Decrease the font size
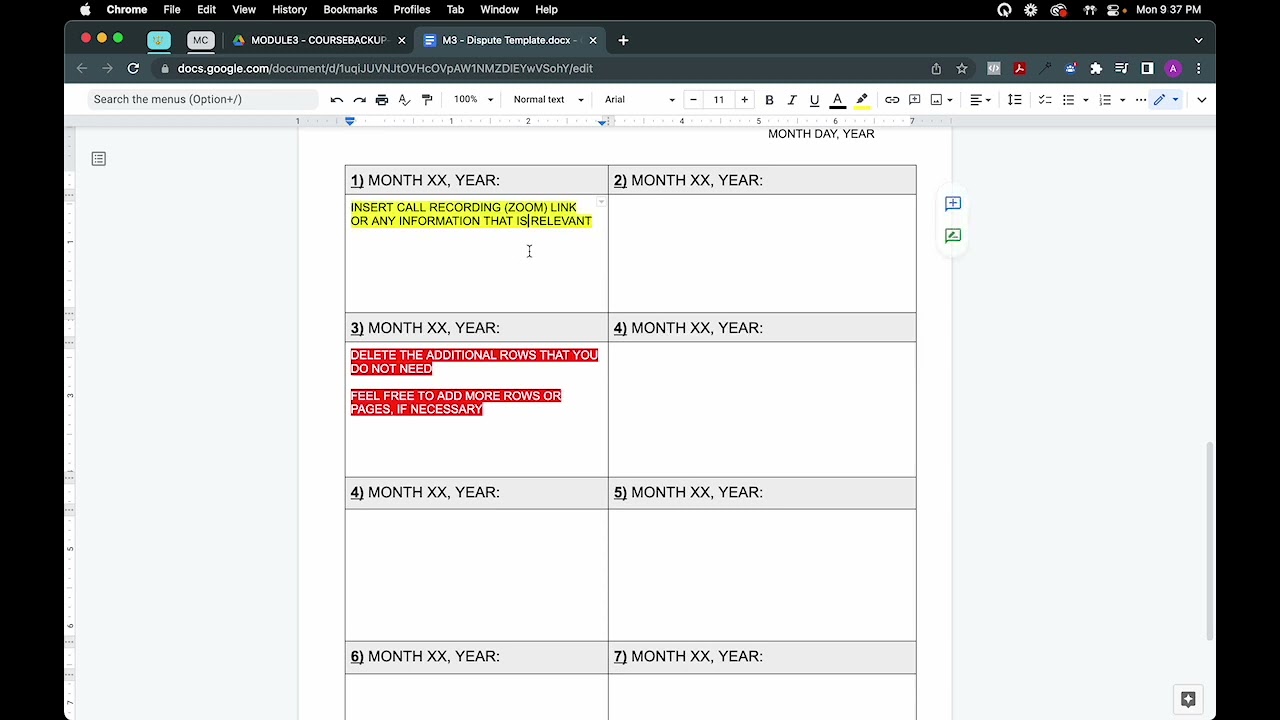 point(693,99)
